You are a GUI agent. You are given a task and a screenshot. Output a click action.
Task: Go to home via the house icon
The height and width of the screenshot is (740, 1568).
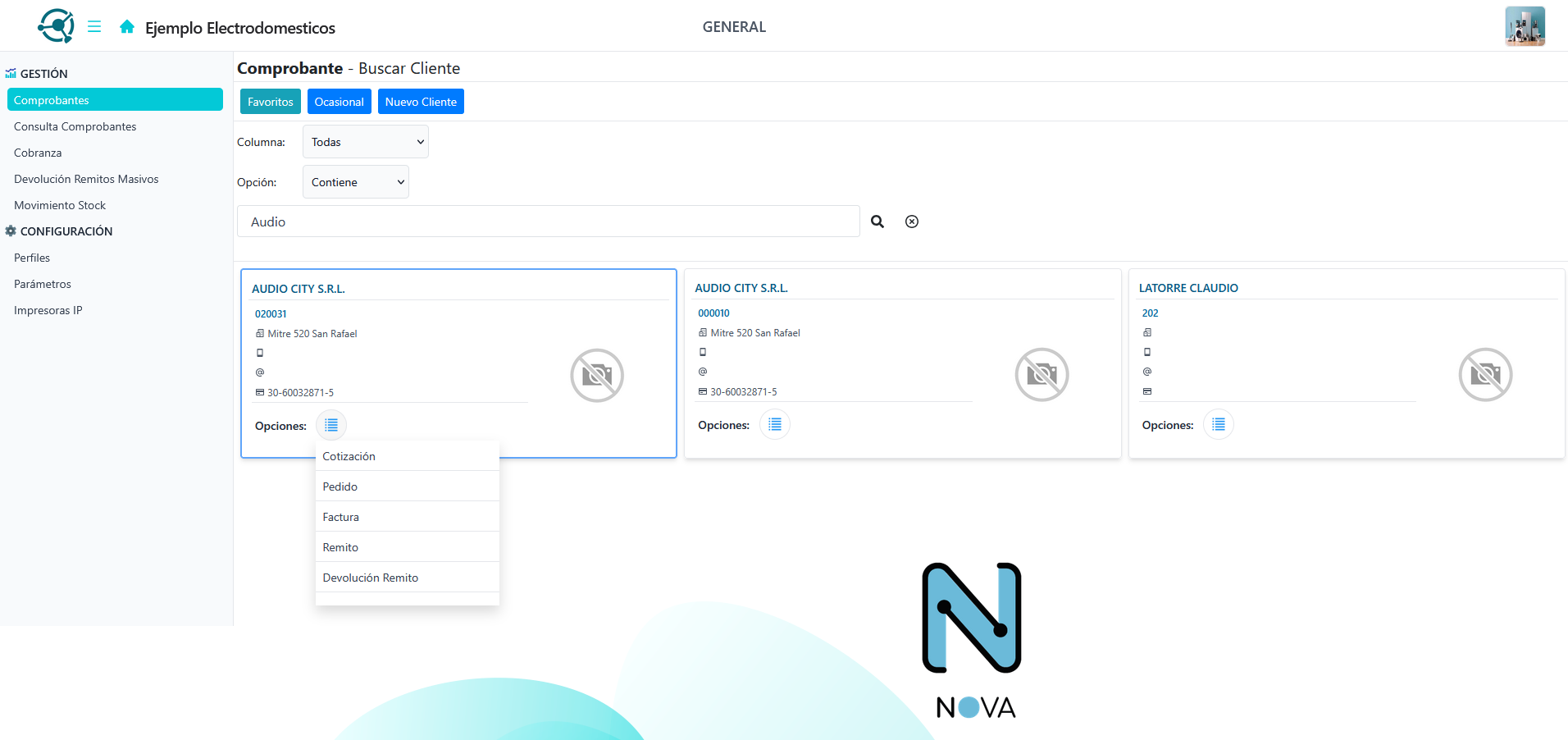pos(126,27)
